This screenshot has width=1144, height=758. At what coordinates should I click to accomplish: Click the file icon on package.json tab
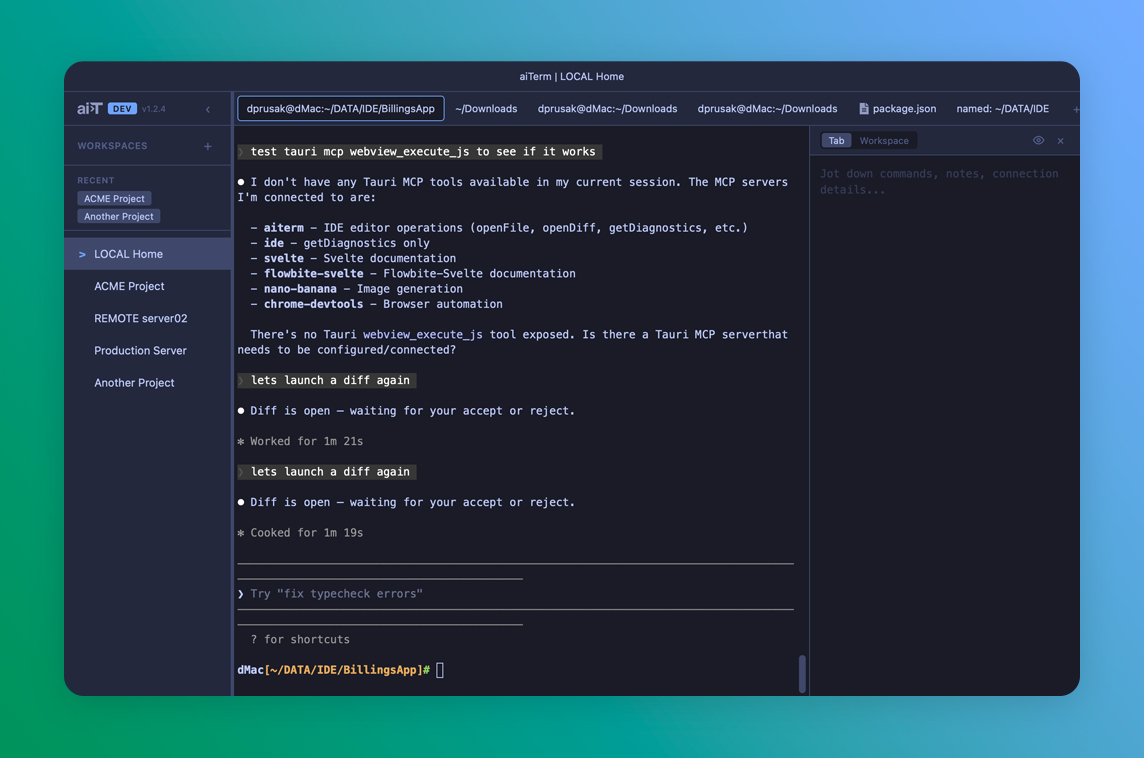[x=864, y=109]
